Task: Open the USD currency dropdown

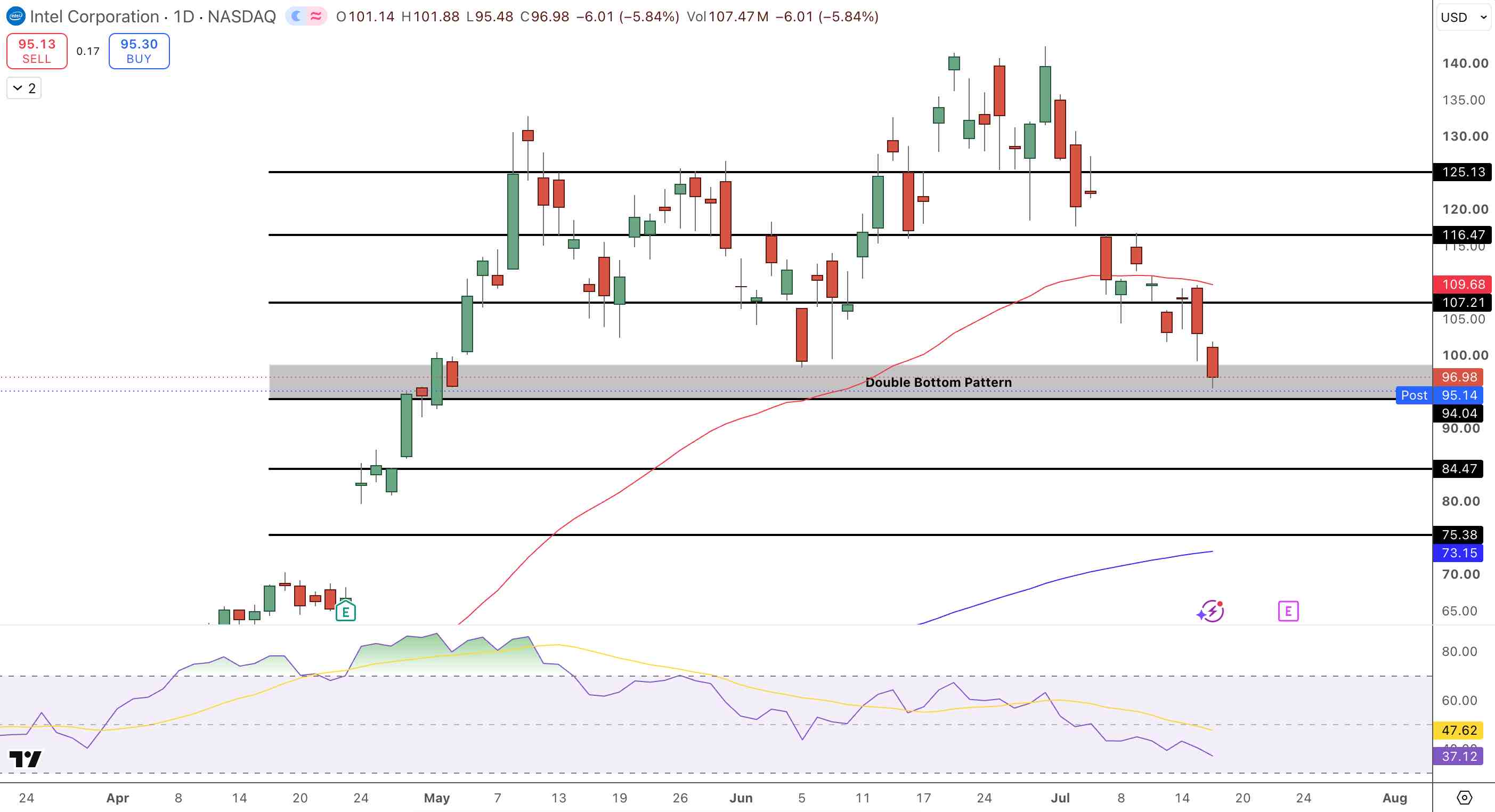Action: (1464, 17)
